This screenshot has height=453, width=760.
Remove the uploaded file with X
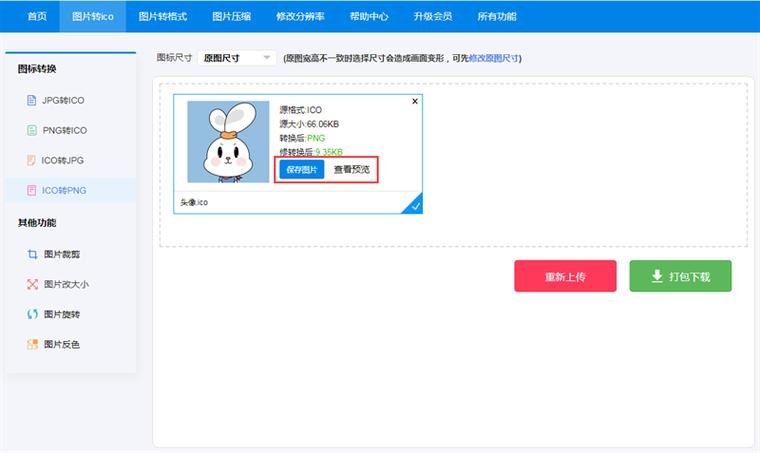pos(415,101)
